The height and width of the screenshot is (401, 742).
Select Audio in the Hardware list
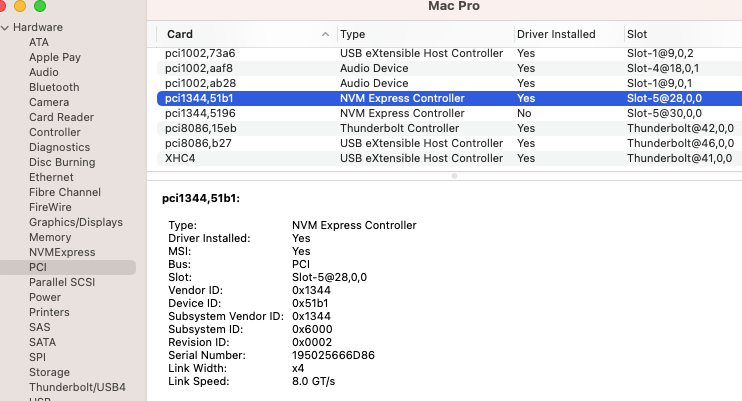pyautogui.click(x=44, y=72)
